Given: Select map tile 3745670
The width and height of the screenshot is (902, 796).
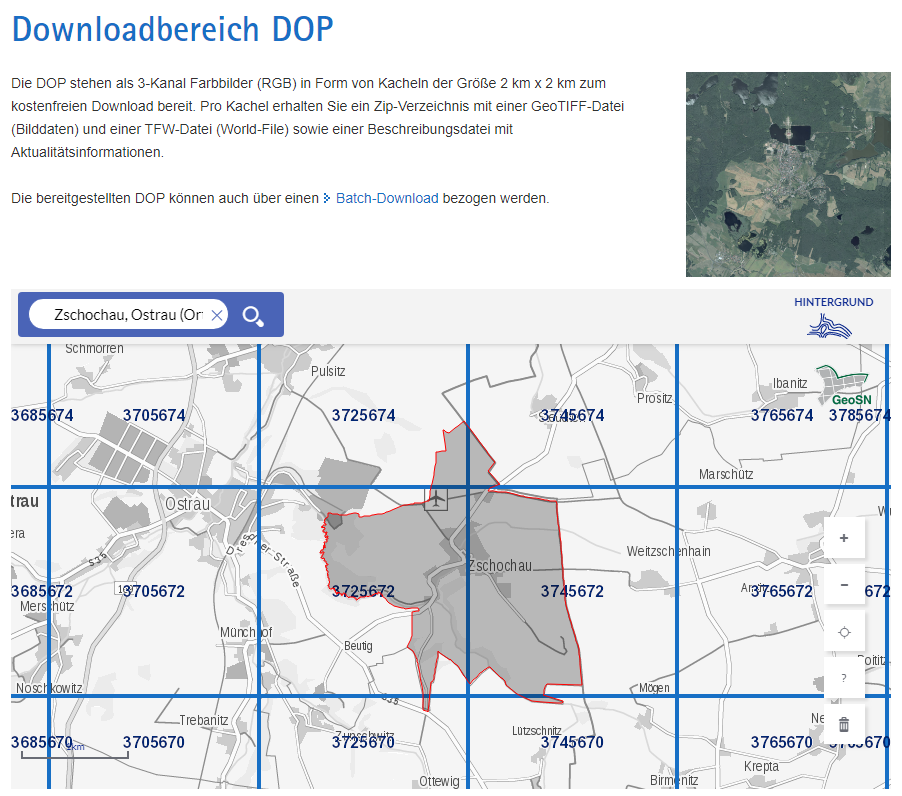Looking at the screenshot, I should click(x=572, y=742).
